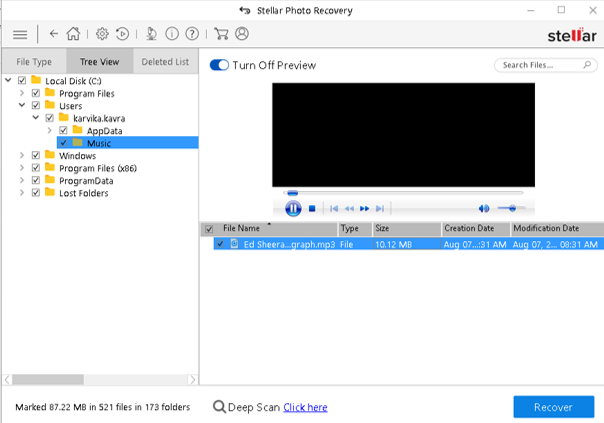
Task: Sort by Creation Date column header
Action: pyautogui.click(x=476, y=228)
